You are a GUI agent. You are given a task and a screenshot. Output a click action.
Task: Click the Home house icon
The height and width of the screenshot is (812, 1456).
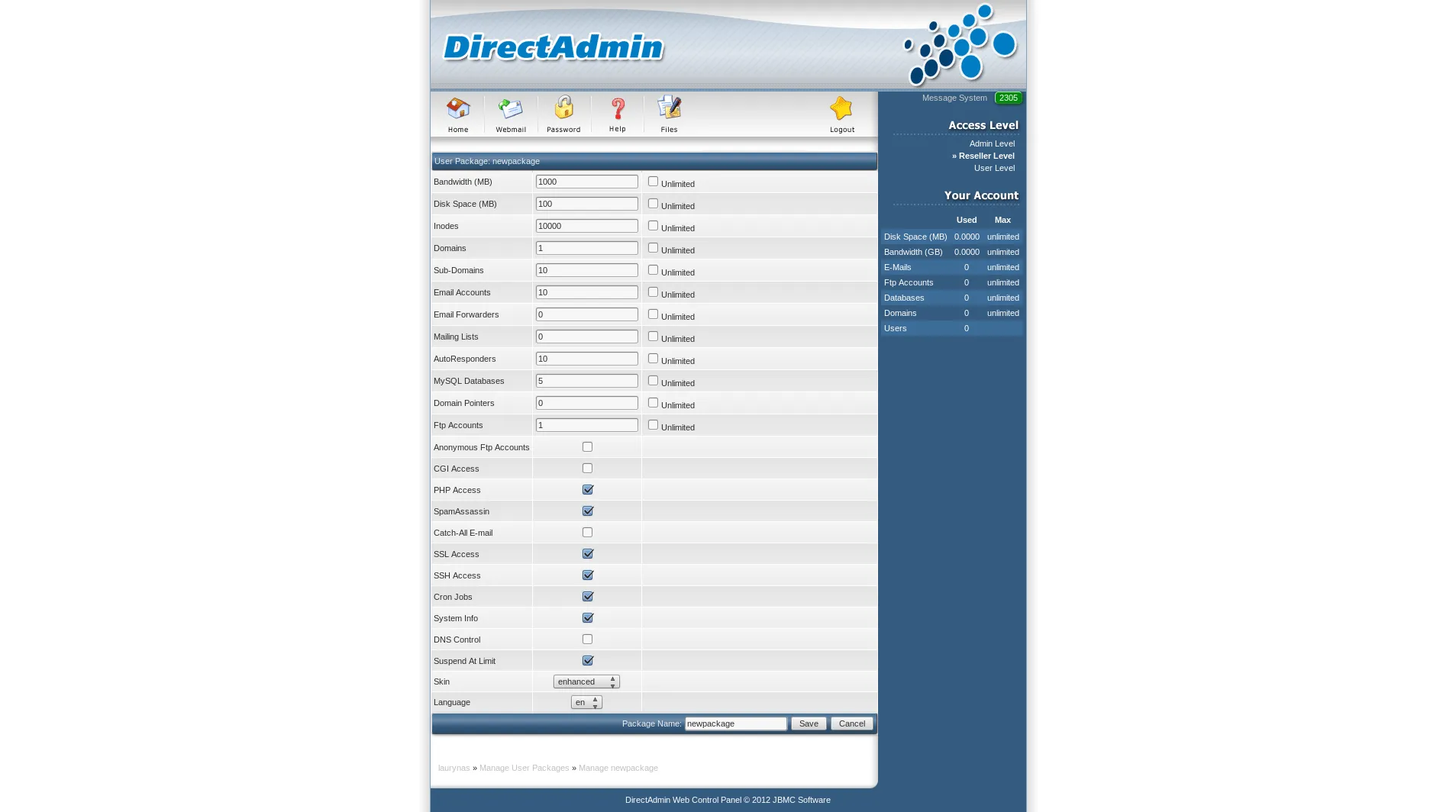pos(458,109)
